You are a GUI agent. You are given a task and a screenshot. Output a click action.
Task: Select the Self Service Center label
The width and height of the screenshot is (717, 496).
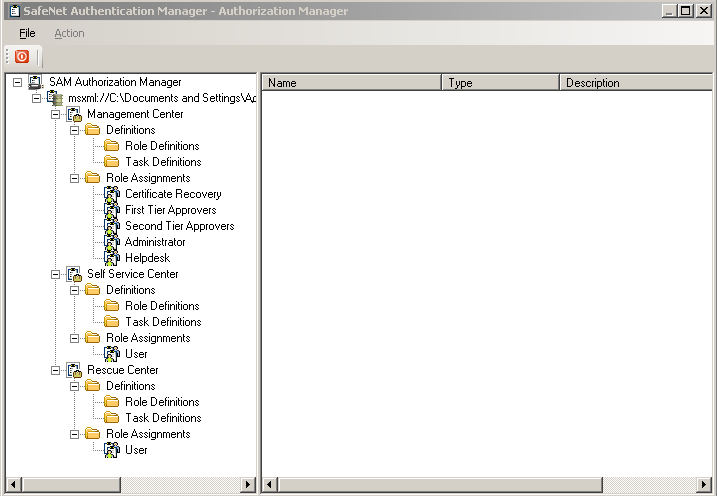tap(133, 274)
